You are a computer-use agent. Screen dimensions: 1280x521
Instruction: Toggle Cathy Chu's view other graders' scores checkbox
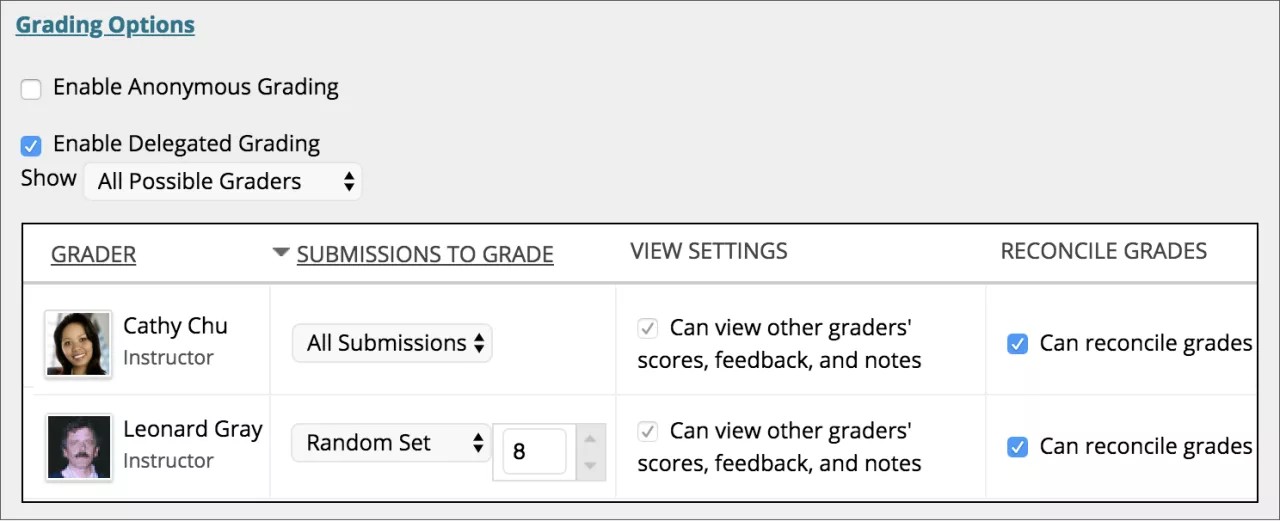click(x=648, y=328)
